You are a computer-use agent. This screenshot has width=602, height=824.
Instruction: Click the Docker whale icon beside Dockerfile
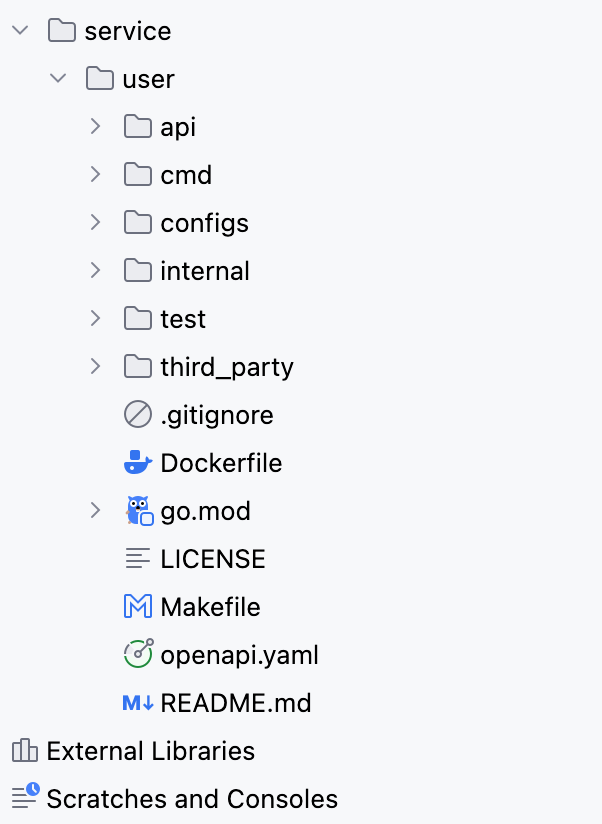click(x=137, y=463)
